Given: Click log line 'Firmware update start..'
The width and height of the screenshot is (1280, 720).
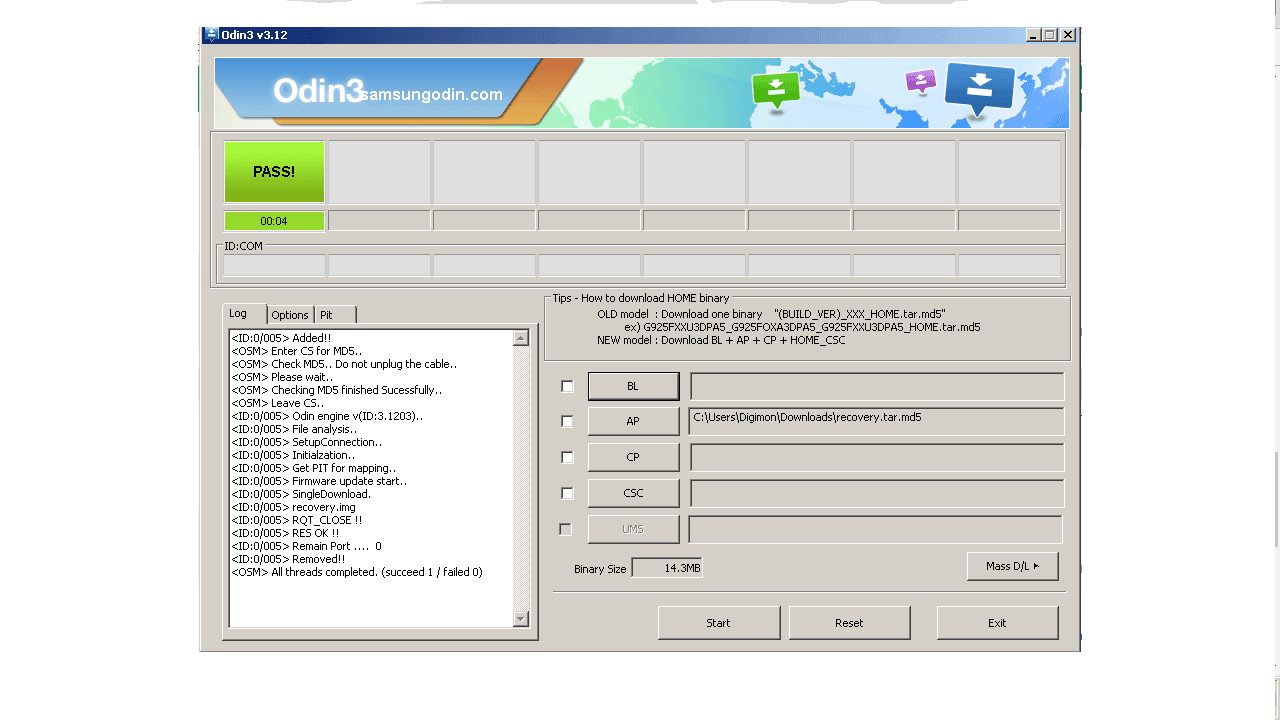Looking at the screenshot, I should pos(319,481).
